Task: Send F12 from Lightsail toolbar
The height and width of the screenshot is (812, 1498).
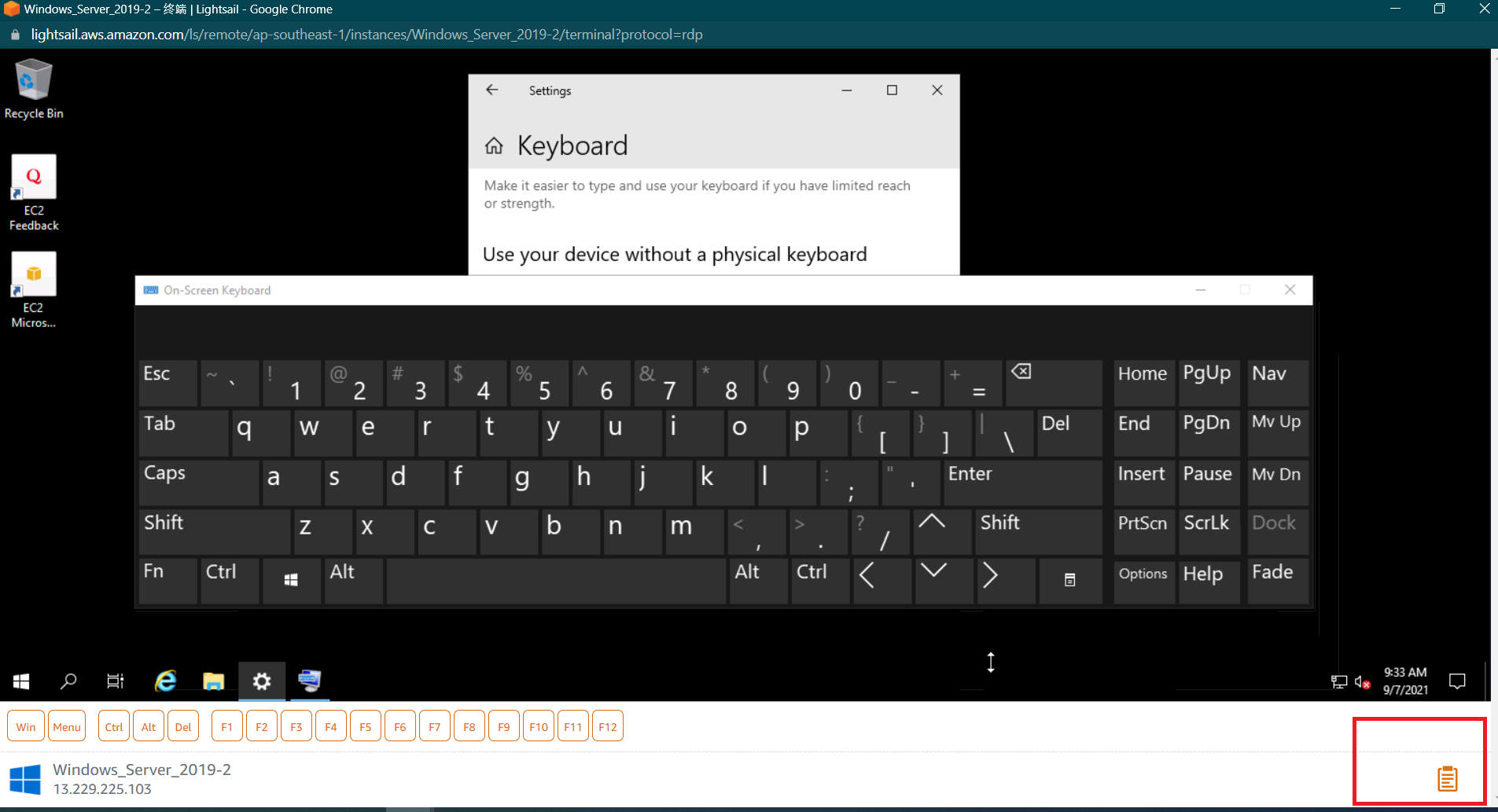Action: [x=608, y=726]
